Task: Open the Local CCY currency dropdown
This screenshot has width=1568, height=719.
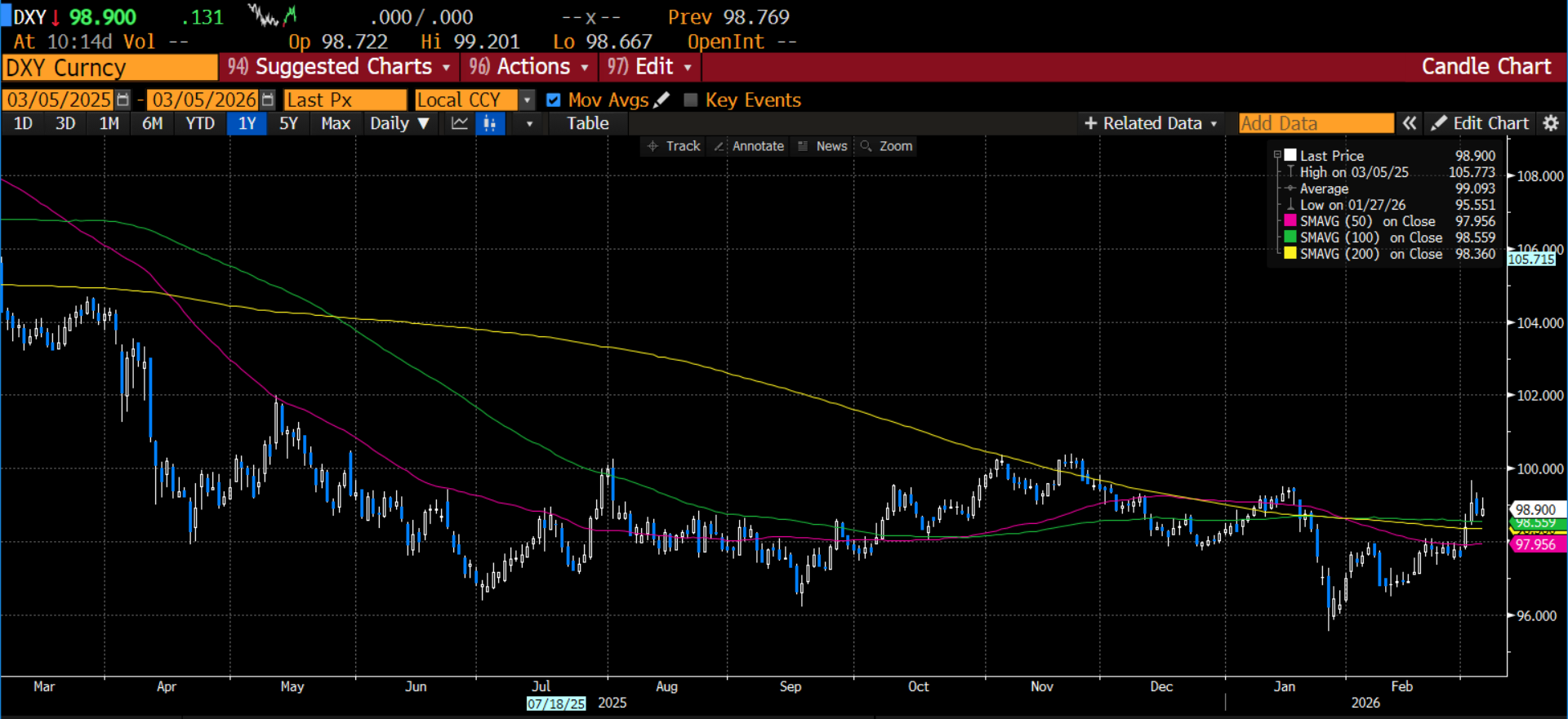Action: point(528,100)
